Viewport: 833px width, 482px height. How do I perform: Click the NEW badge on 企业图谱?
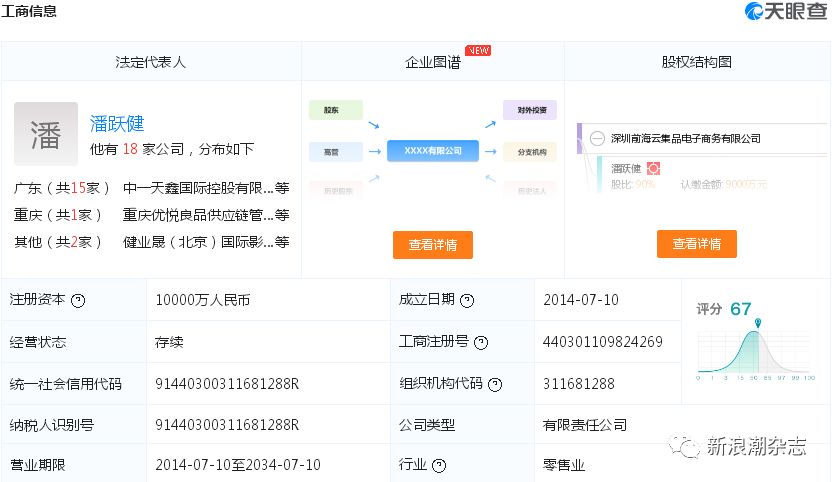point(478,50)
